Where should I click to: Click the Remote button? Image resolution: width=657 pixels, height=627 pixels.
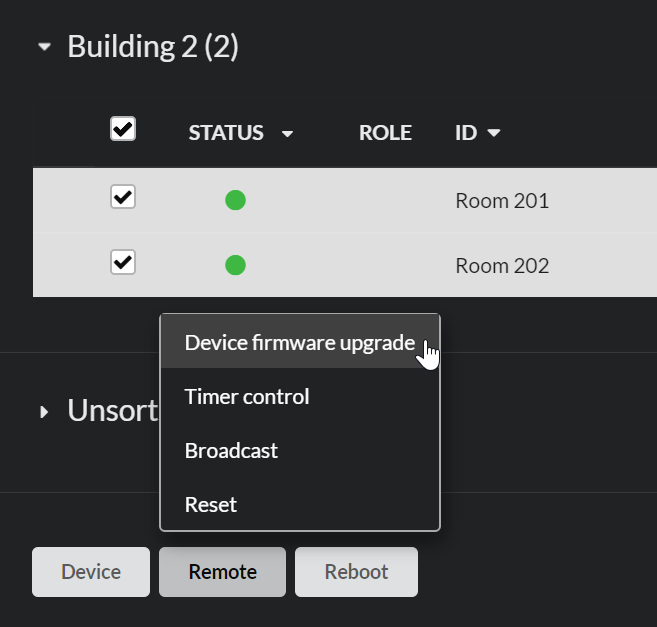[x=222, y=572]
